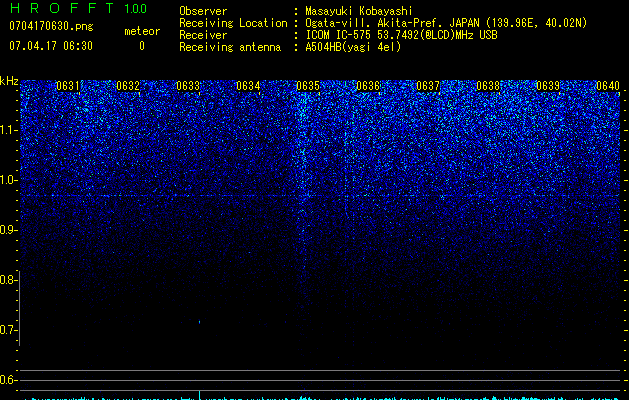Click the date stamp 07.04.17 06:30
The width and height of the screenshot is (629, 400).
tap(51, 46)
